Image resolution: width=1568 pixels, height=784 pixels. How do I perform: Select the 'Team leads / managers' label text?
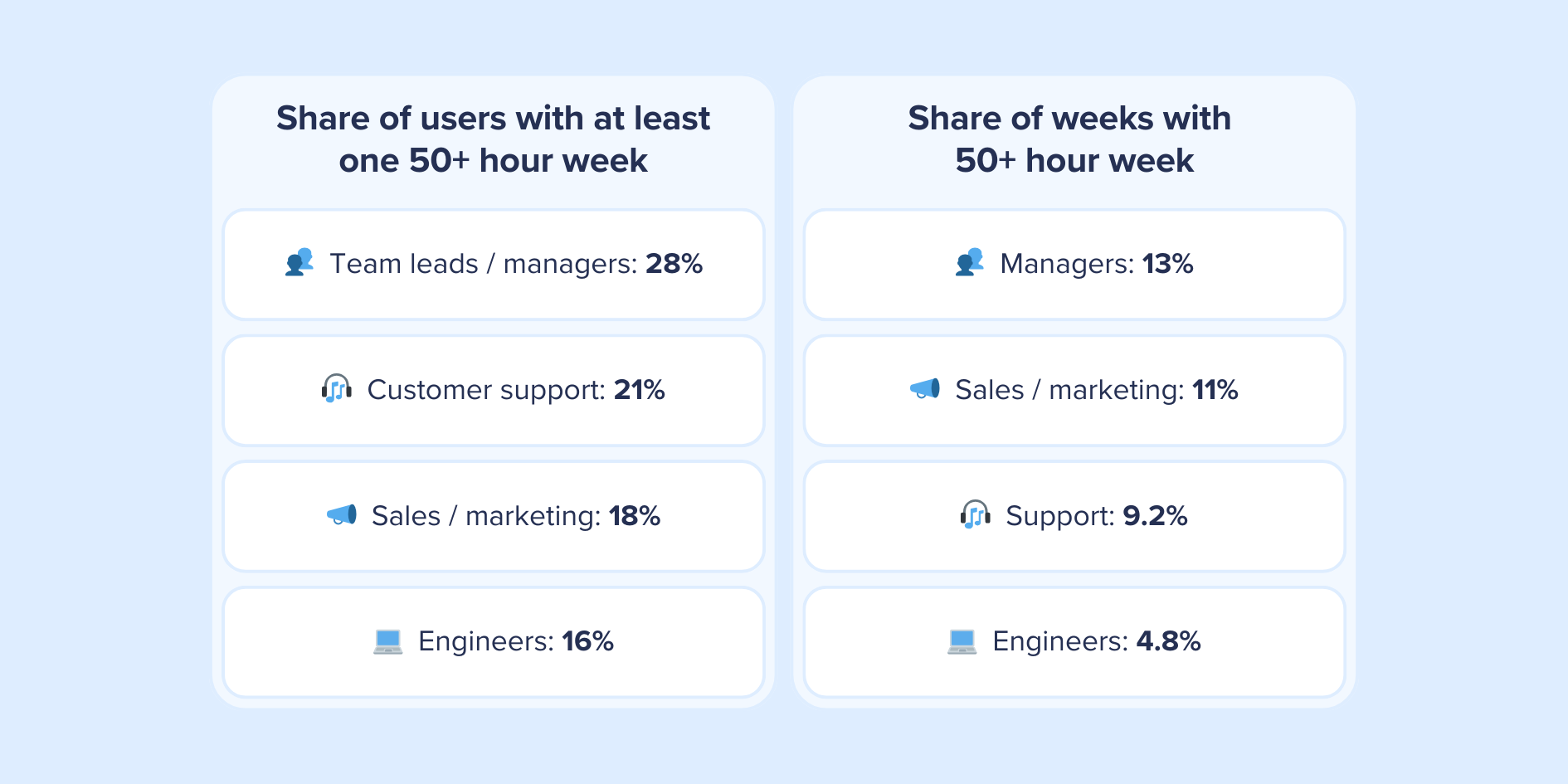[x=484, y=264]
